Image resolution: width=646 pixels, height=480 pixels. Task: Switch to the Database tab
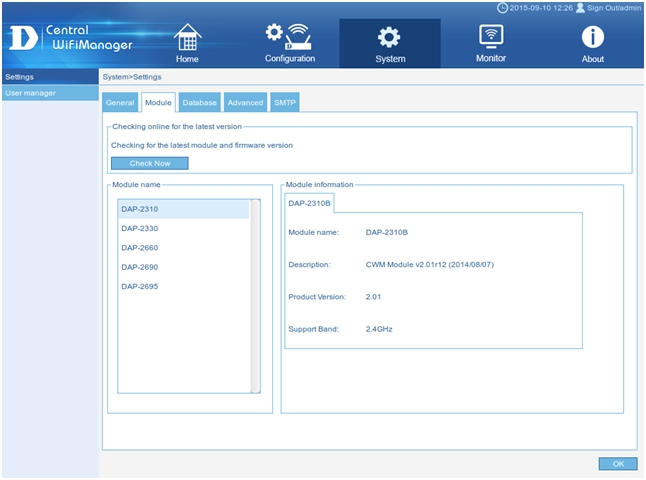click(x=199, y=102)
